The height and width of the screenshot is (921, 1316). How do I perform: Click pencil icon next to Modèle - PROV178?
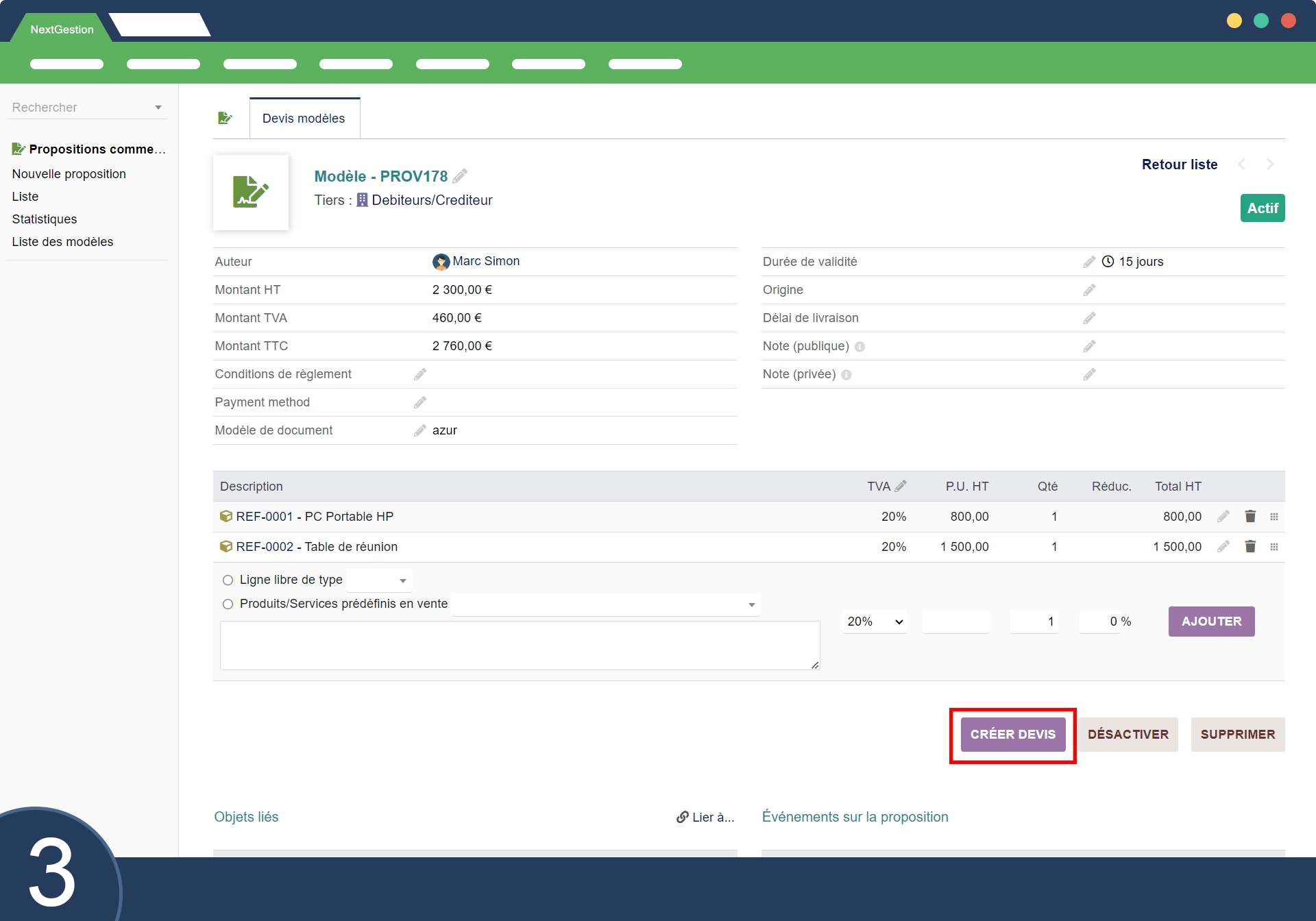pyautogui.click(x=460, y=176)
